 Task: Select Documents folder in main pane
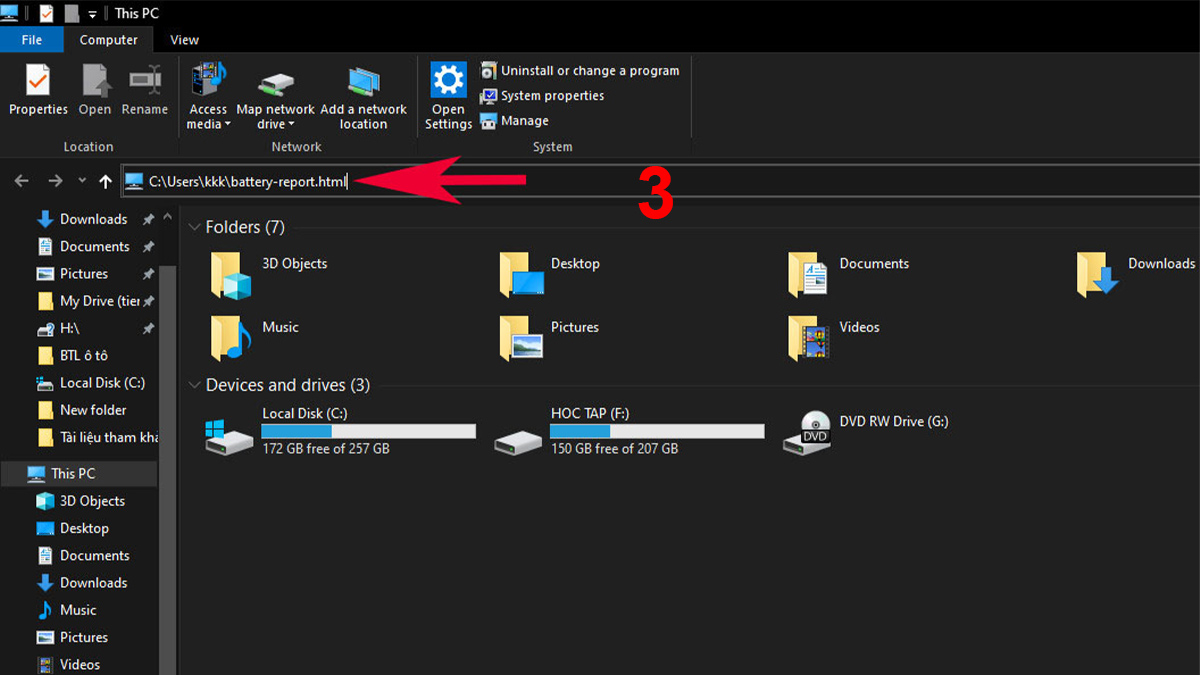tap(848, 274)
